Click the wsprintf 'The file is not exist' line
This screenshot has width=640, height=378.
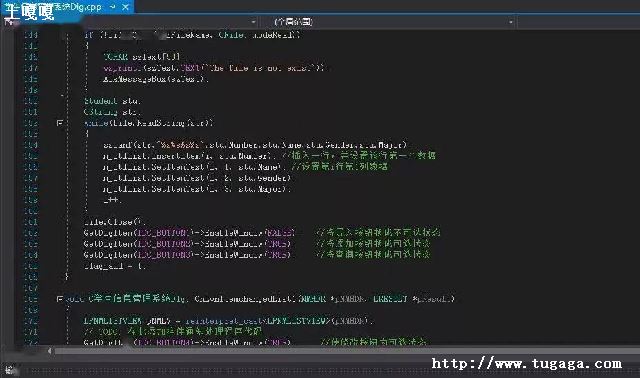(x=214, y=68)
